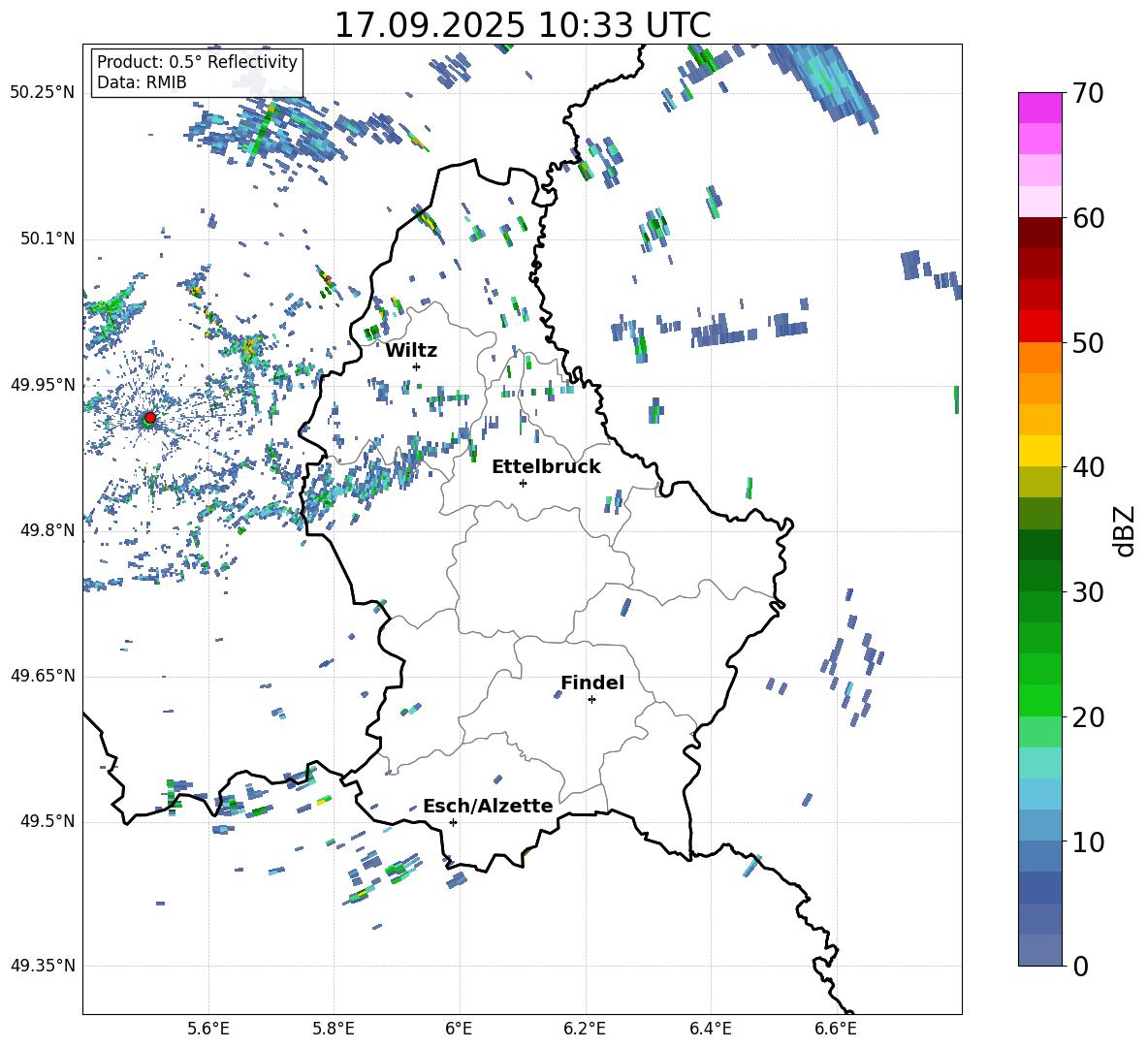Click the 50.1°N latitude label
This screenshot has width=1148, height=1048.
(48, 238)
